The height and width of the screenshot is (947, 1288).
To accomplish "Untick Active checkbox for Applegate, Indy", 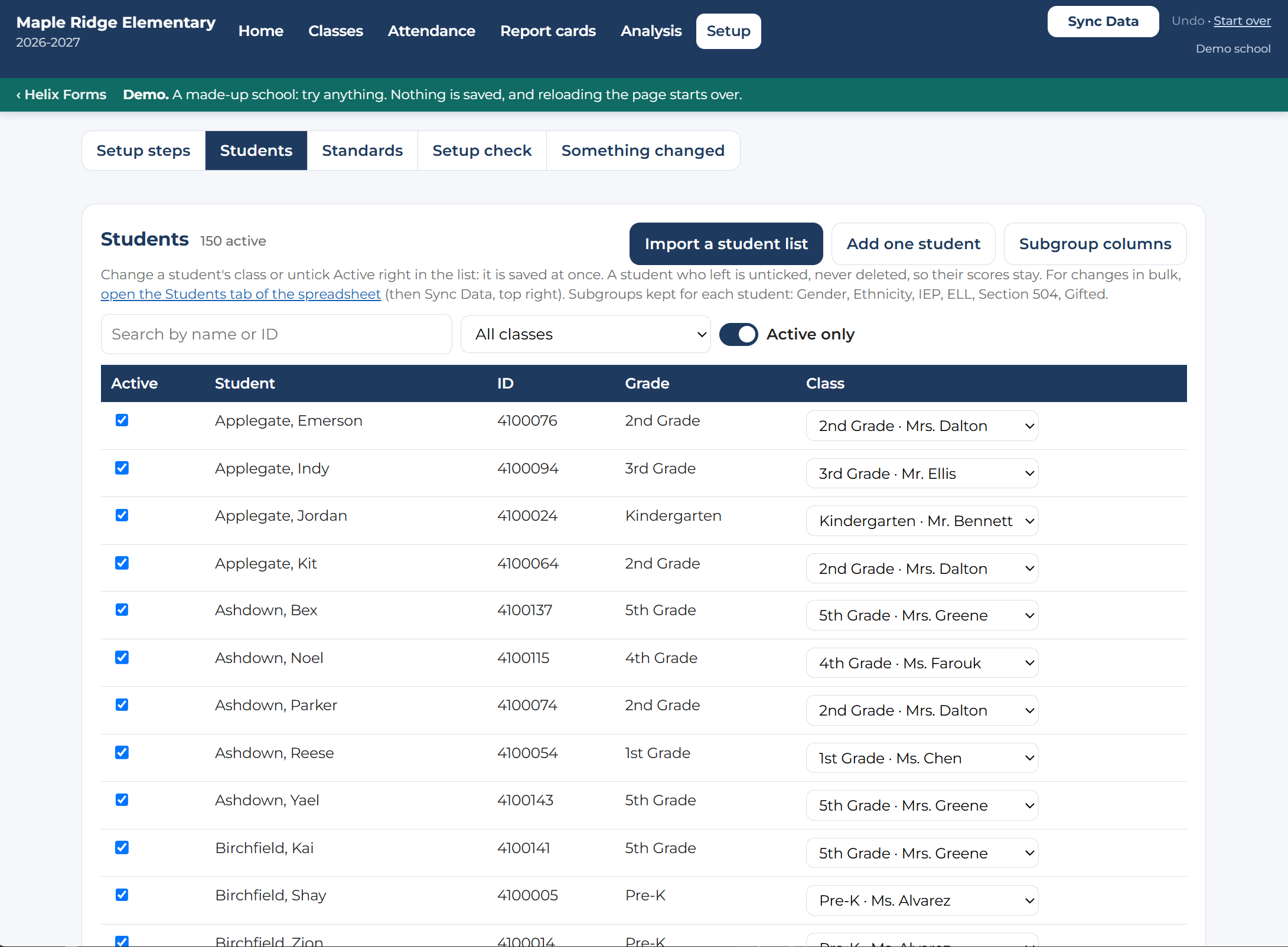I will point(122,468).
